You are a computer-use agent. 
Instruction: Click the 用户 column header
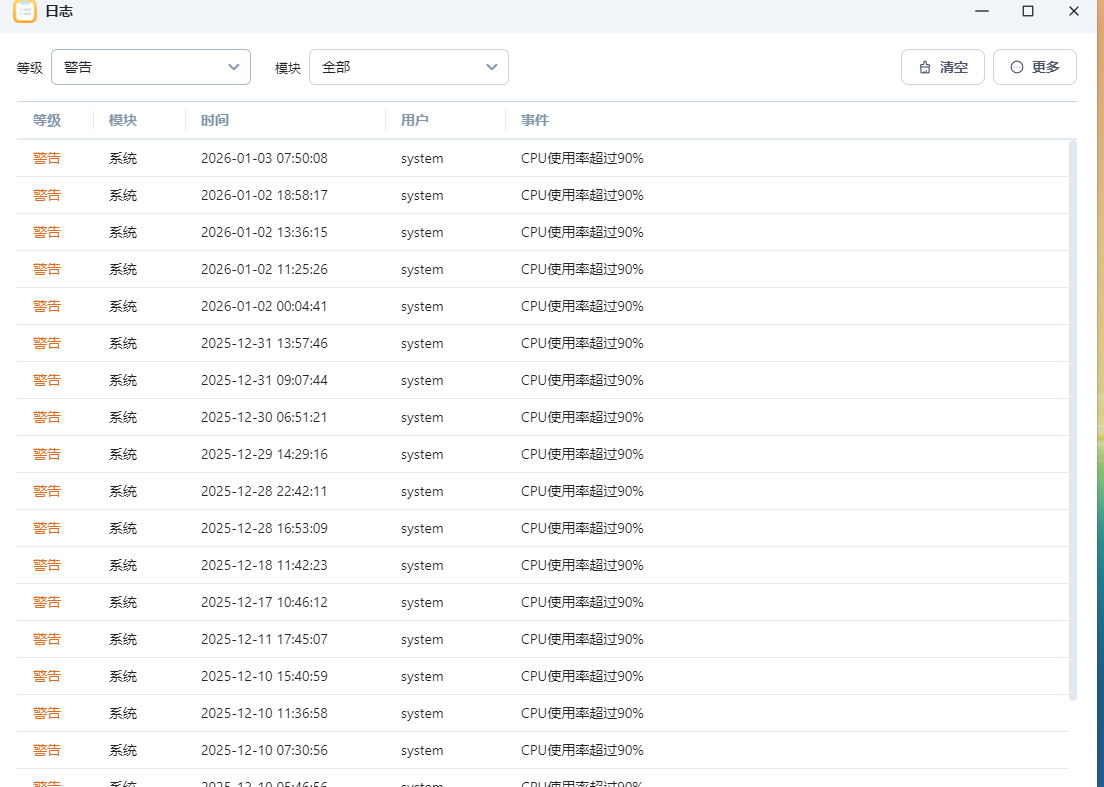[x=415, y=120]
